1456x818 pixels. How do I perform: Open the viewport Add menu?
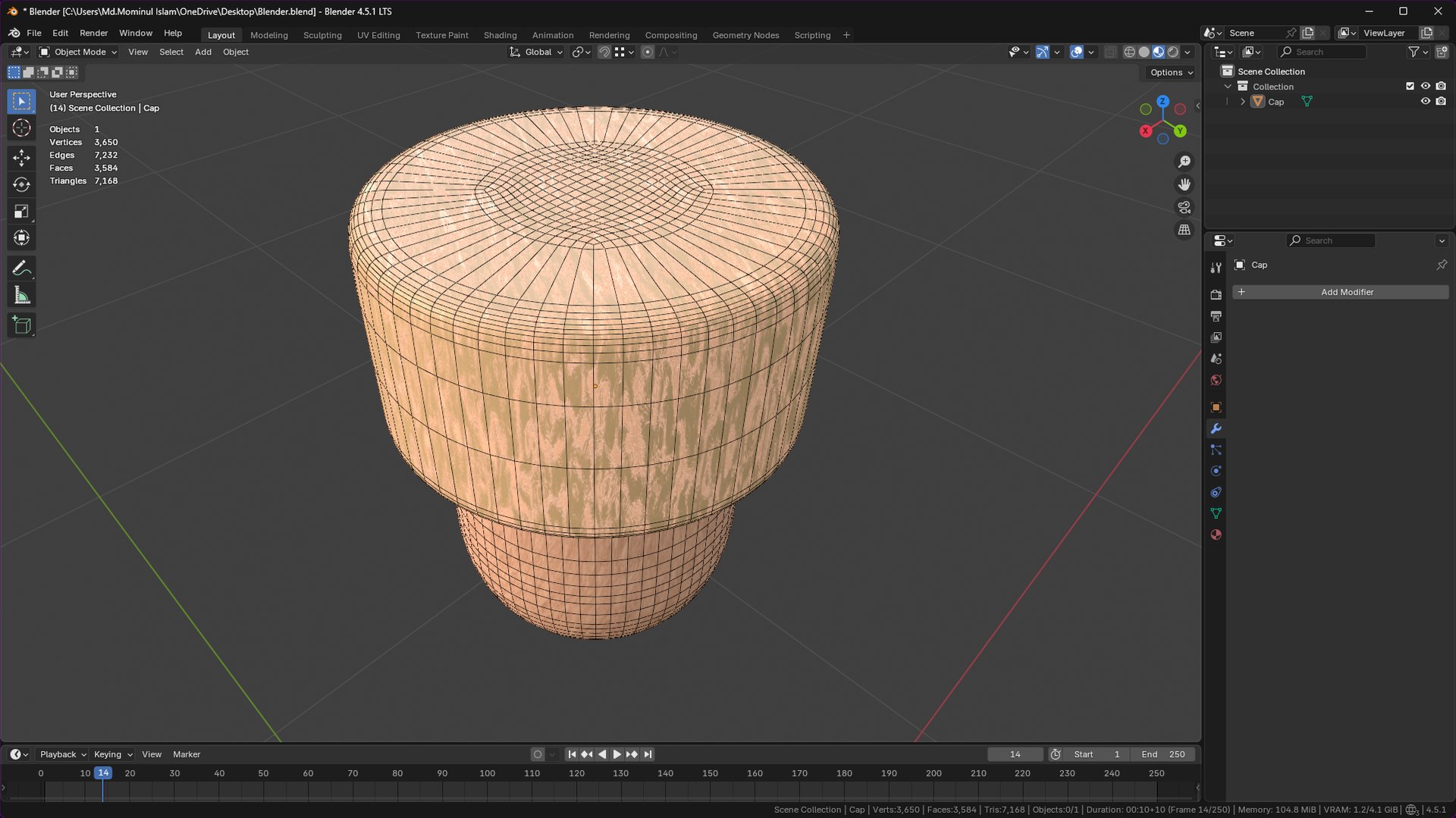203,52
